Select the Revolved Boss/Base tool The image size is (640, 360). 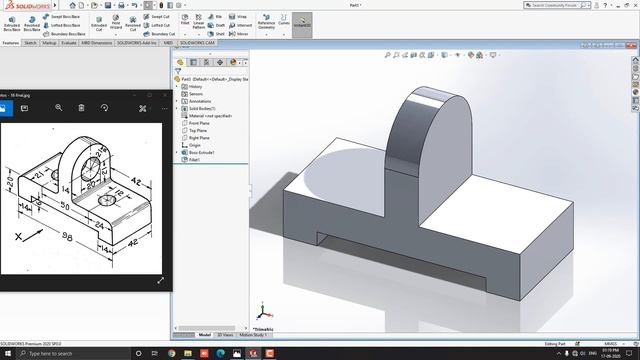[32, 24]
